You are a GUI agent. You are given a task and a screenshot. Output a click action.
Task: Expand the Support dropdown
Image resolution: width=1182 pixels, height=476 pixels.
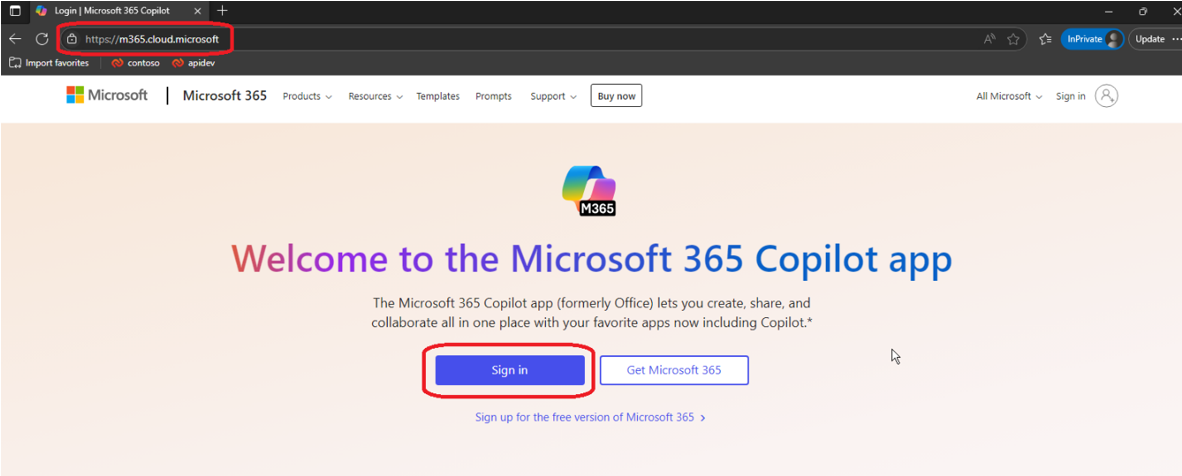[553, 97]
